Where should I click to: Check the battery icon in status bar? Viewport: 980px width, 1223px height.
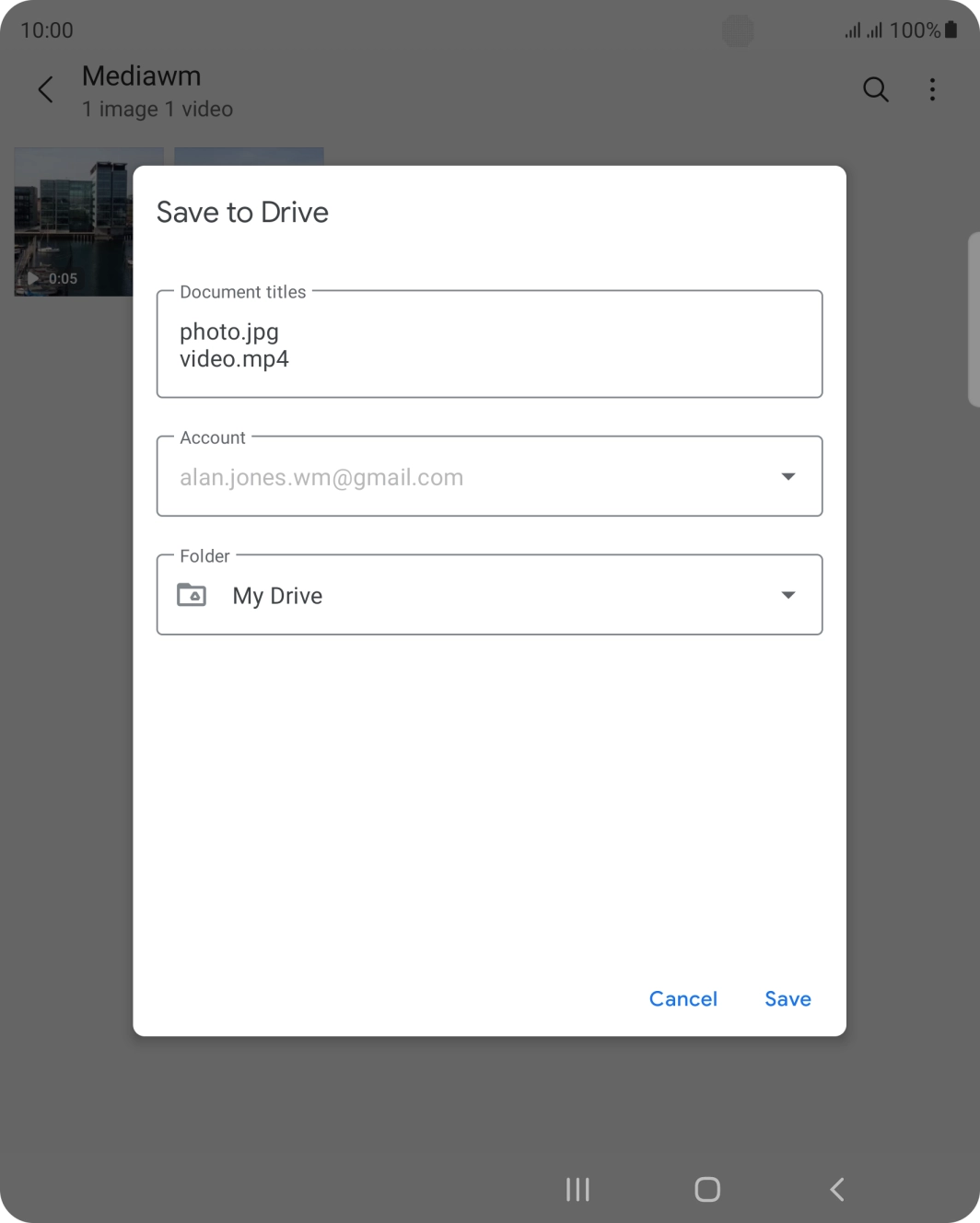tap(950, 30)
